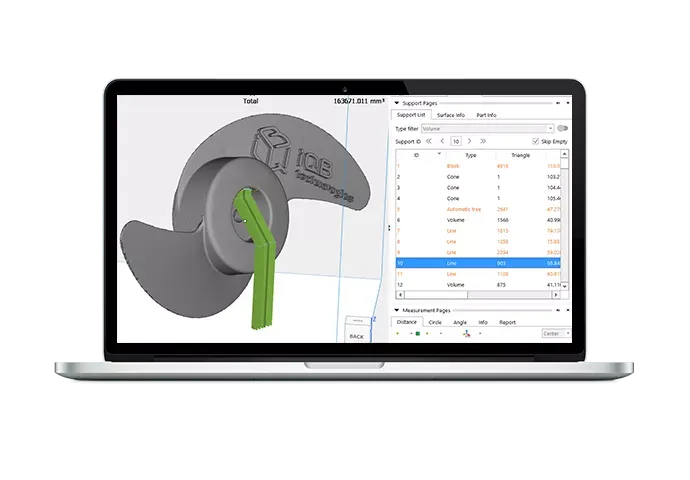Click the vertical scrollbar thumb of support list
The height and width of the screenshot is (480, 690).
[x=565, y=164]
